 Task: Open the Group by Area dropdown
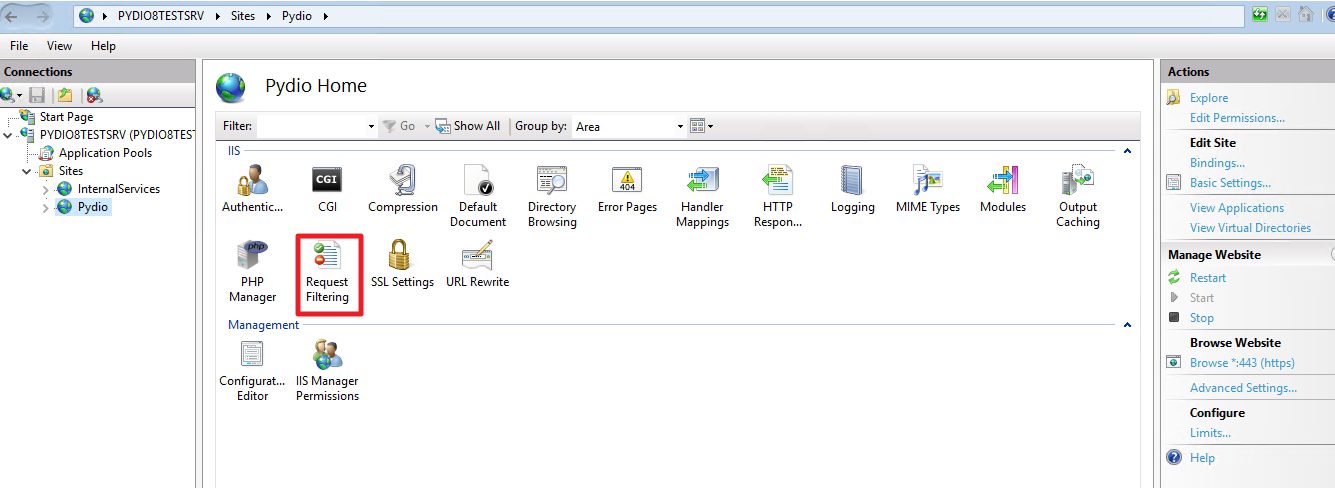click(x=680, y=126)
